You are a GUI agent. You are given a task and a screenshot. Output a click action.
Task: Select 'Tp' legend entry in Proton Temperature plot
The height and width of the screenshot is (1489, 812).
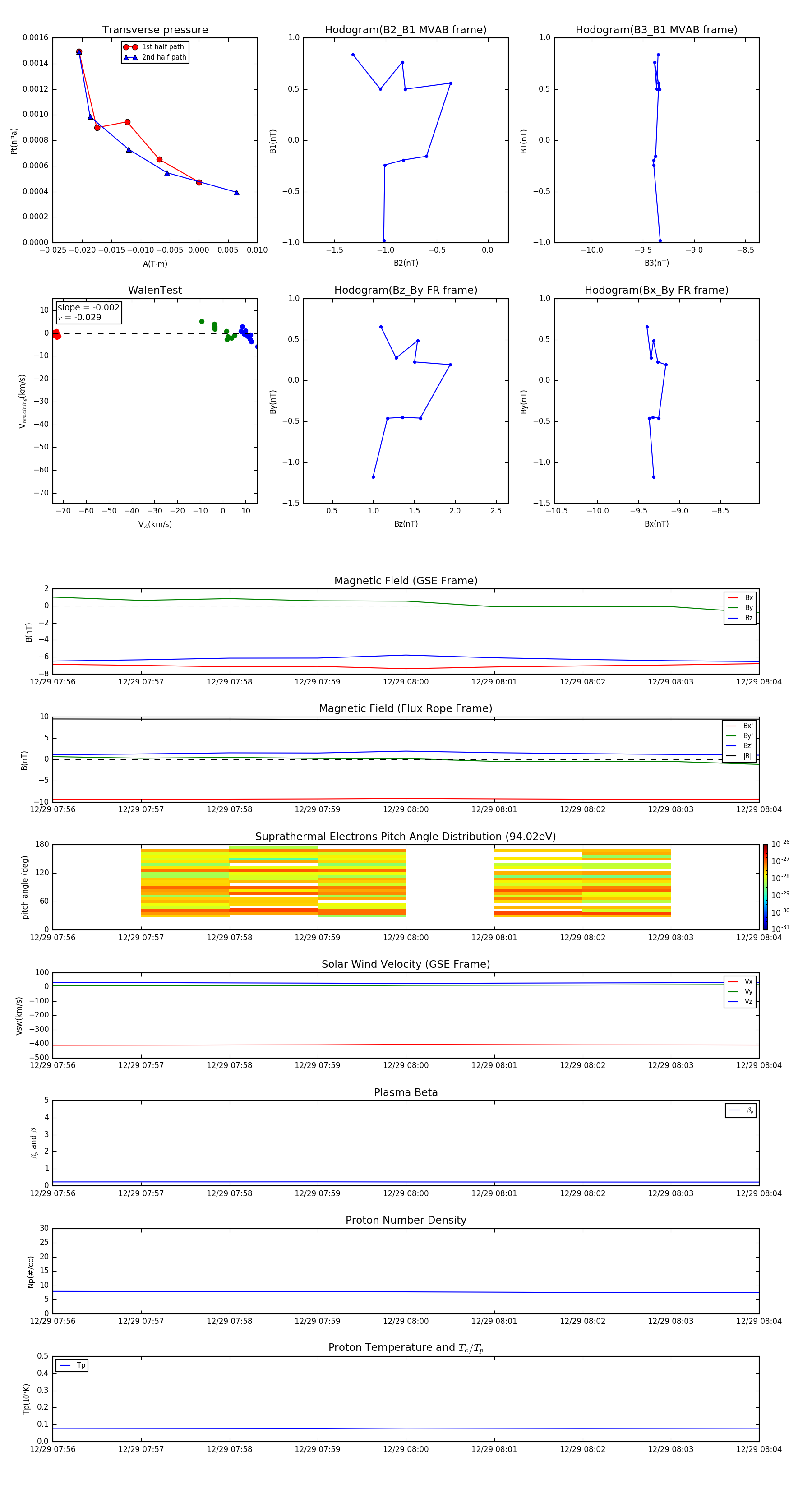point(72,1365)
